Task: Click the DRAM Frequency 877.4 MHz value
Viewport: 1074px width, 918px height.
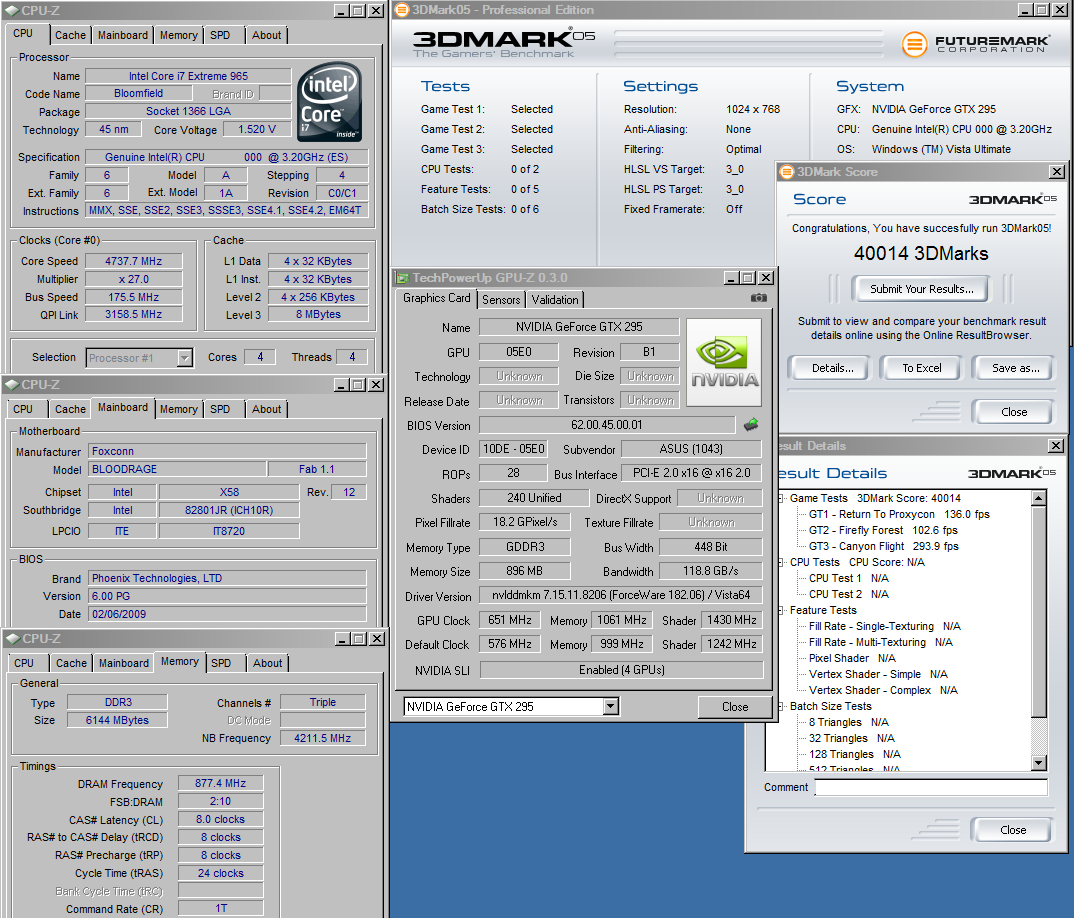Action: [x=220, y=783]
